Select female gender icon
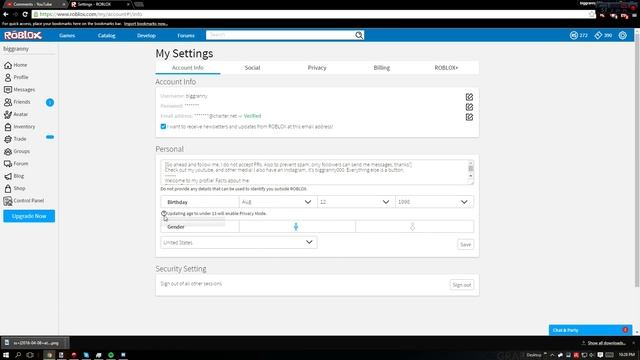The height and width of the screenshot is (360, 640). click(412, 227)
